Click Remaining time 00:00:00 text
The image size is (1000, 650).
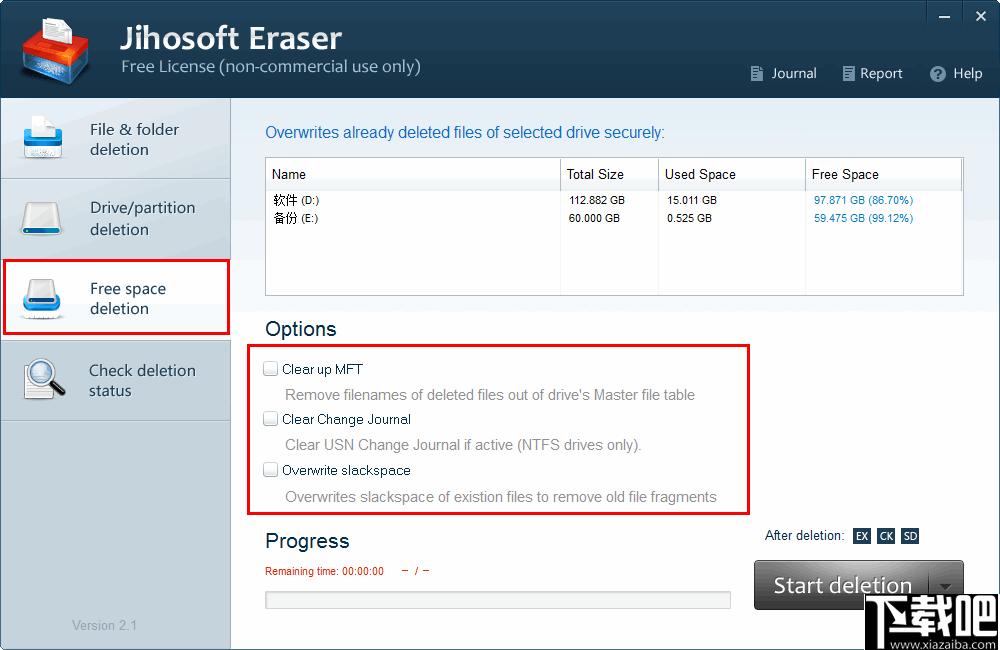pyautogui.click(x=325, y=571)
